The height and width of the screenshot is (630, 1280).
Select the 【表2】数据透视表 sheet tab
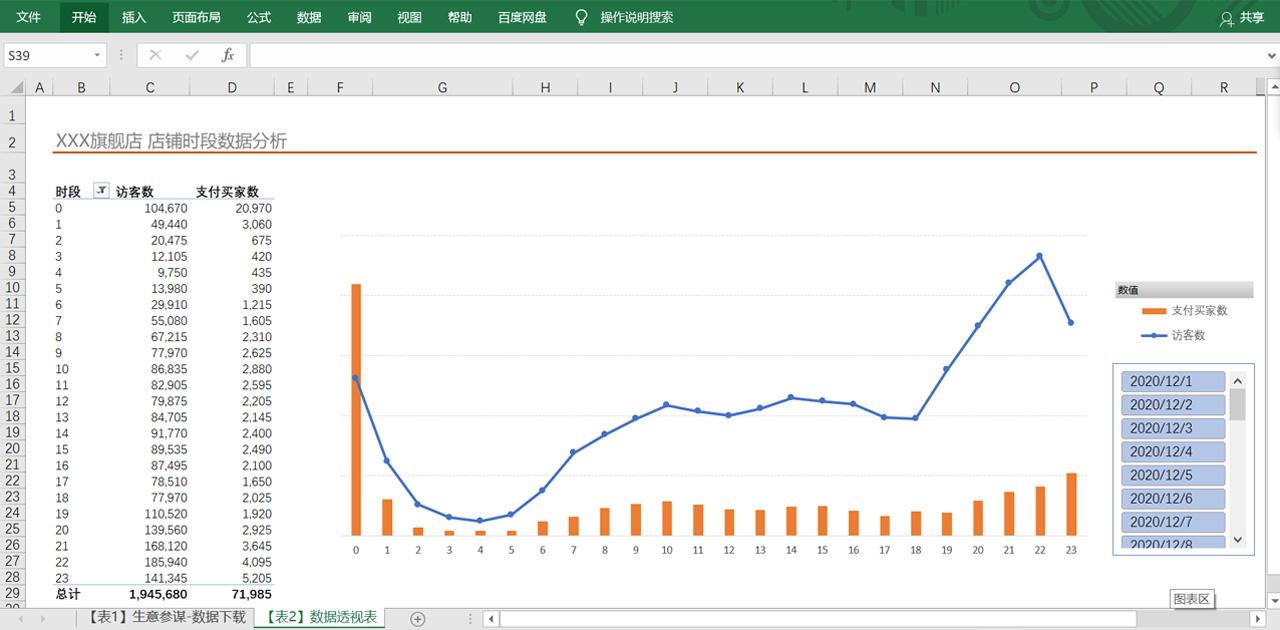tap(319, 618)
